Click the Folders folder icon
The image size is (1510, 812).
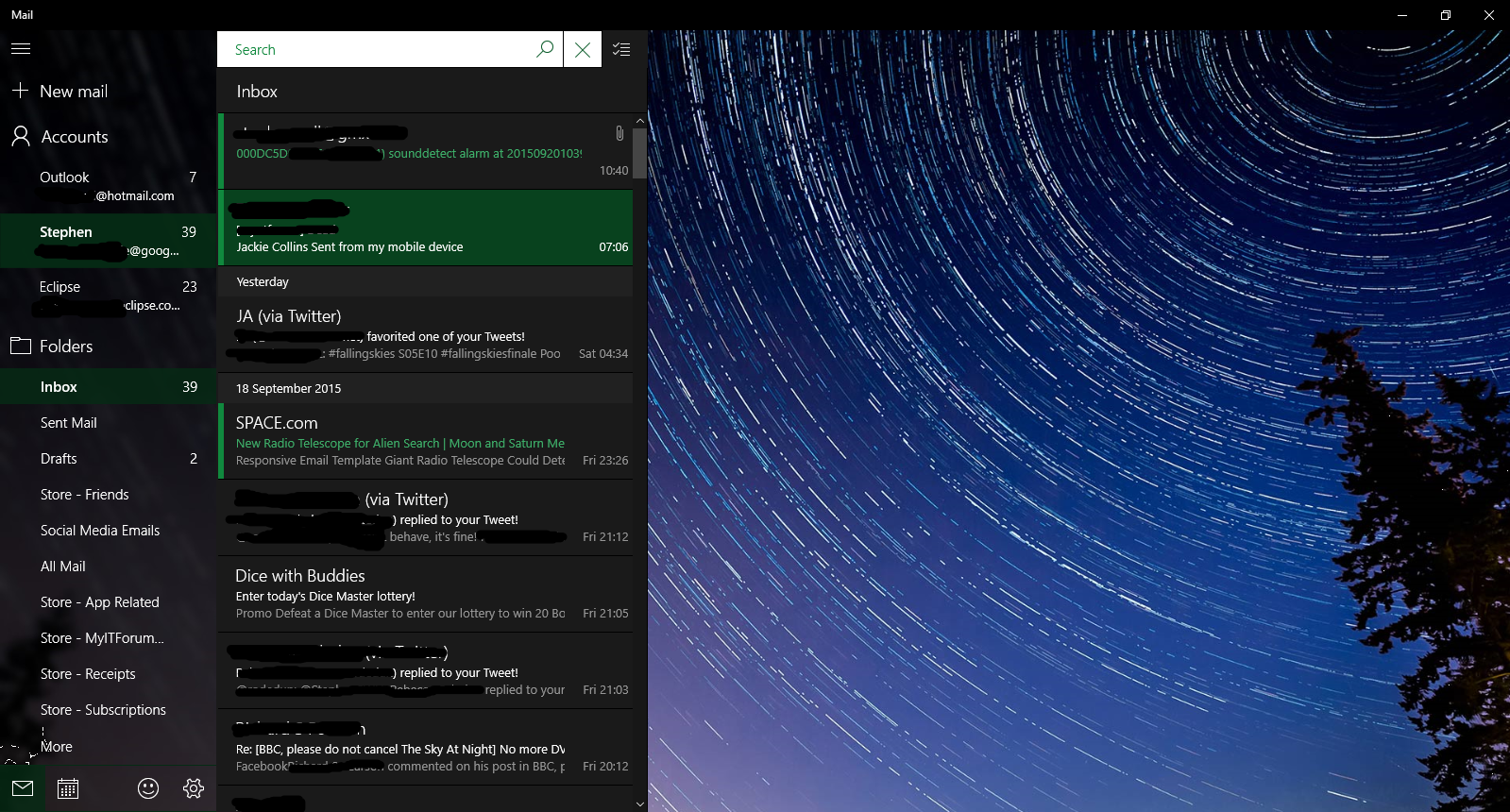21,346
